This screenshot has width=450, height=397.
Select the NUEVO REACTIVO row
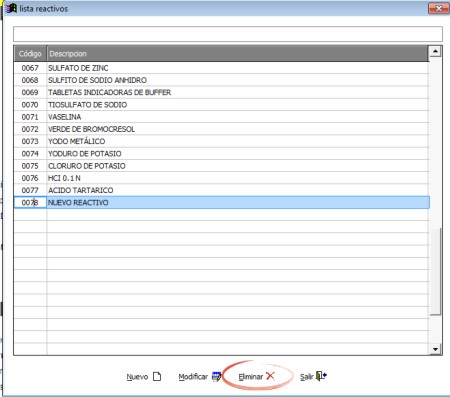tap(222, 203)
